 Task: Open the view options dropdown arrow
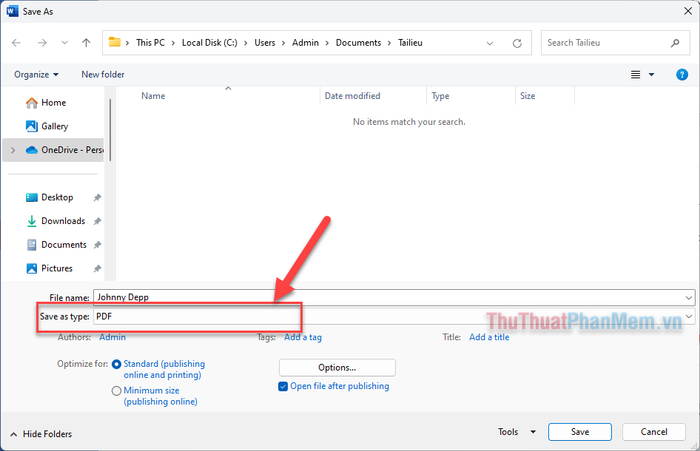pos(651,75)
